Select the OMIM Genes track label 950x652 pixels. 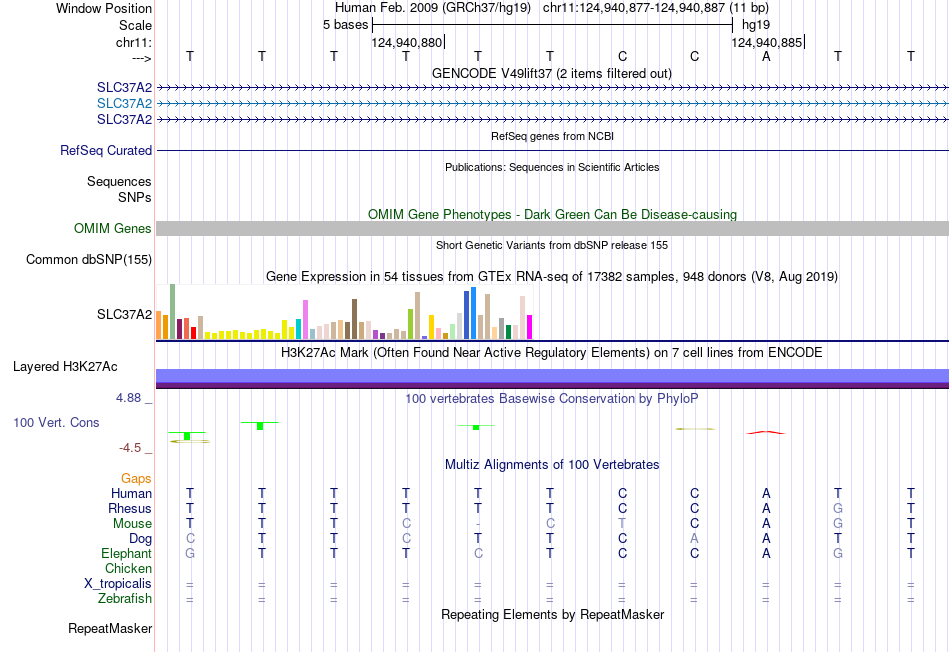(x=112, y=228)
